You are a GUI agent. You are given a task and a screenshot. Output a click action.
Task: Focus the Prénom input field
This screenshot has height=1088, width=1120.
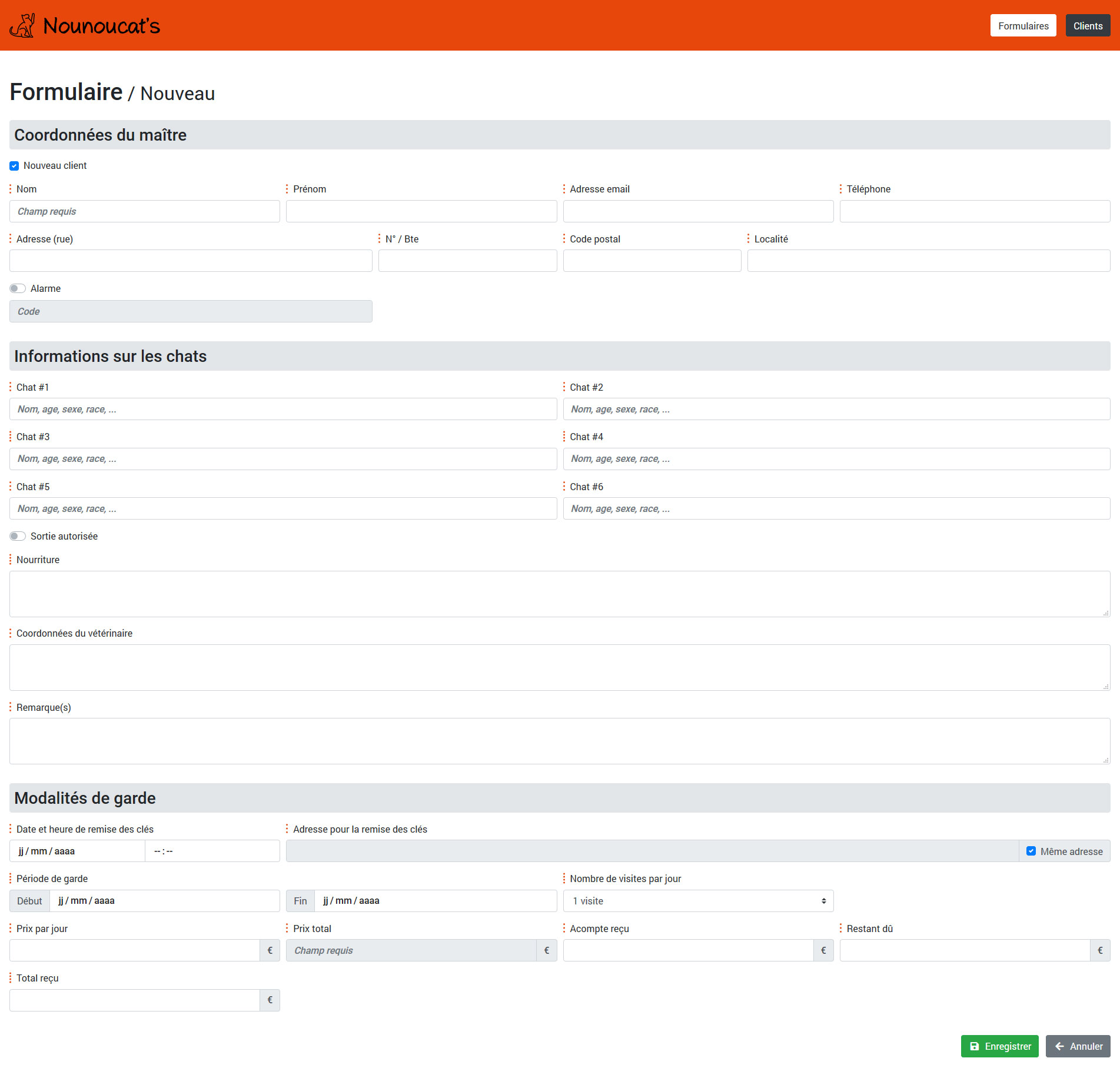421,211
